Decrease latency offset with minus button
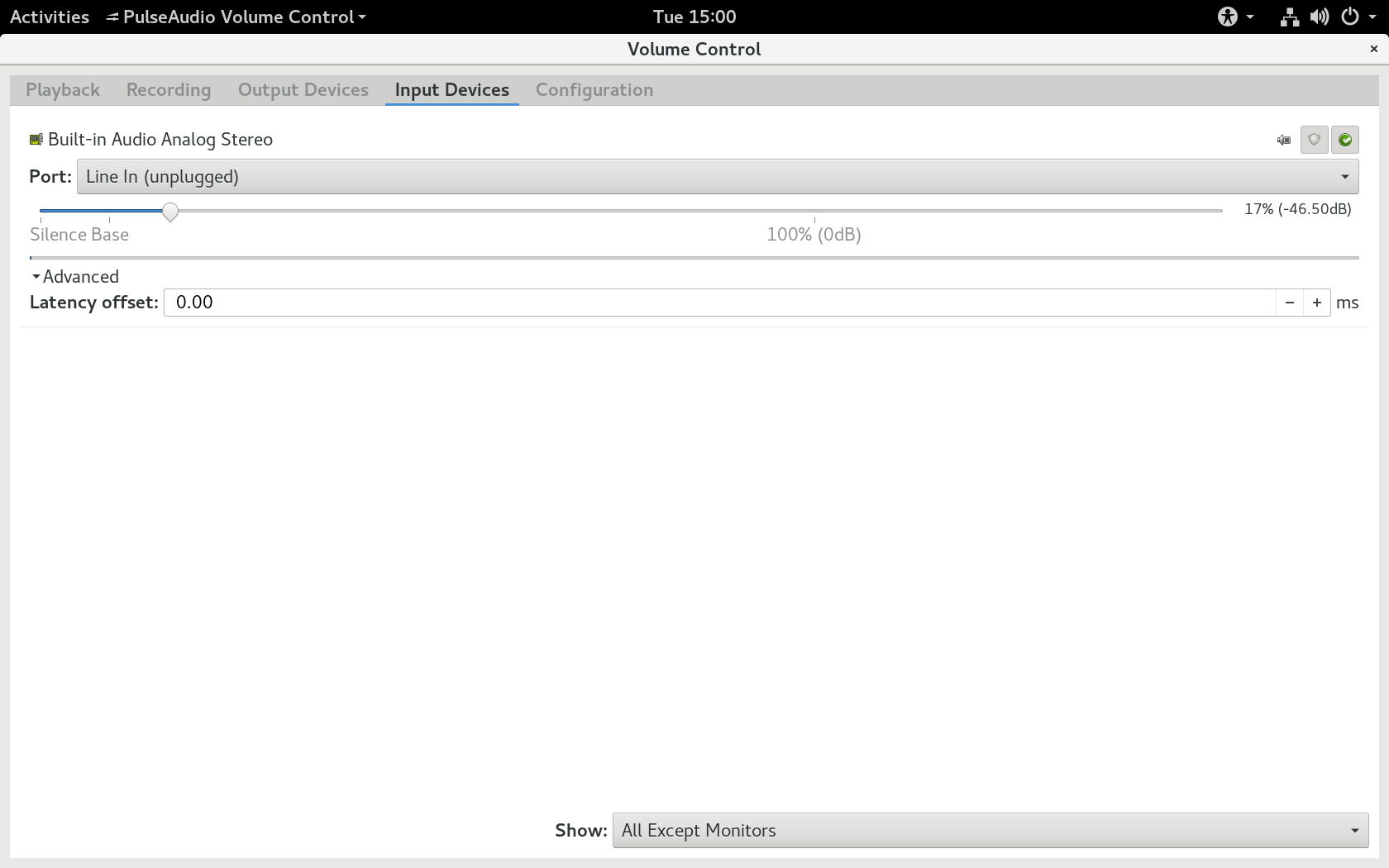The height and width of the screenshot is (868, 1389). point(1289,303)
